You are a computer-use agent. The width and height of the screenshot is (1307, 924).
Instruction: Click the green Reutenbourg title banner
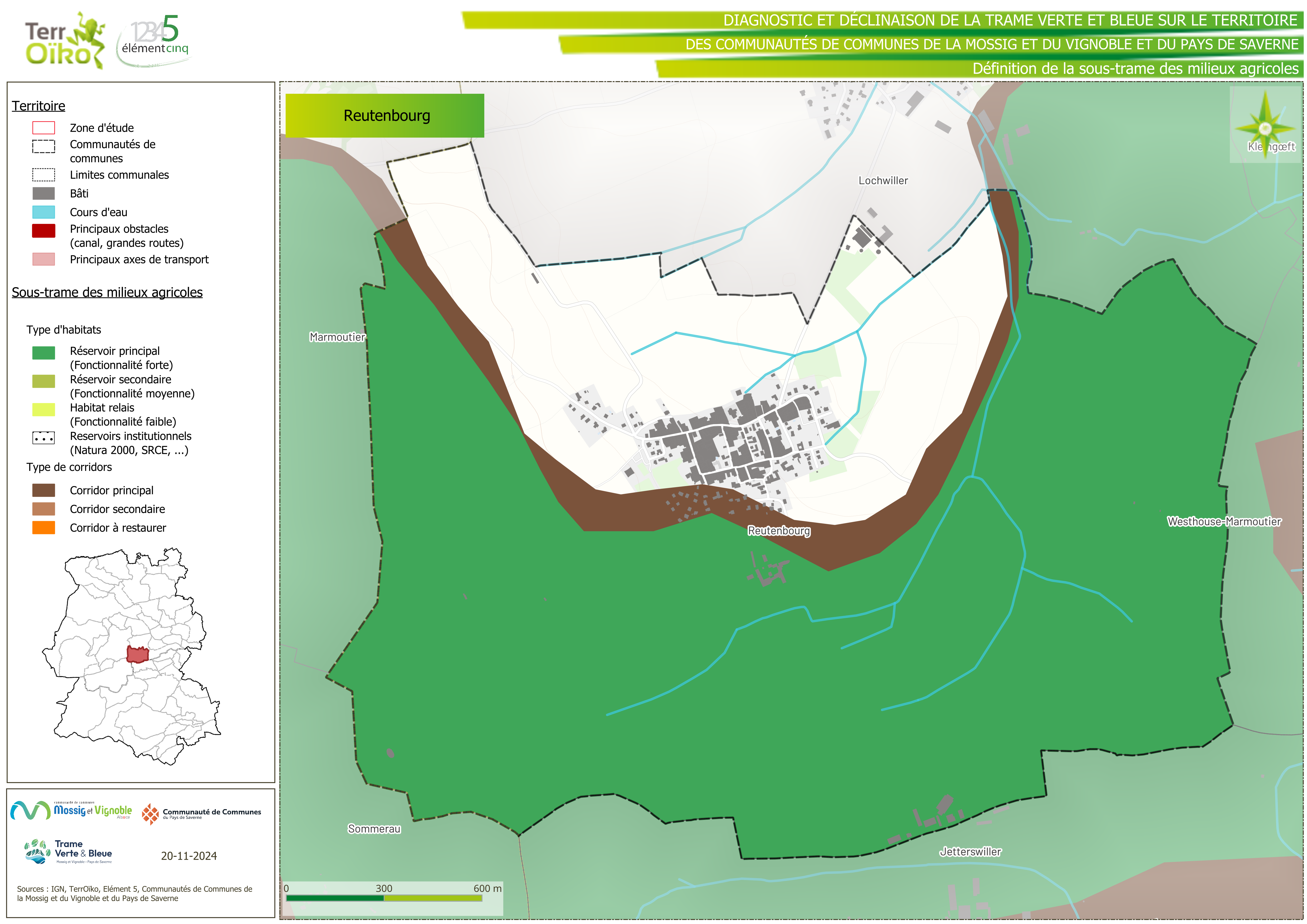pos(385,116)
